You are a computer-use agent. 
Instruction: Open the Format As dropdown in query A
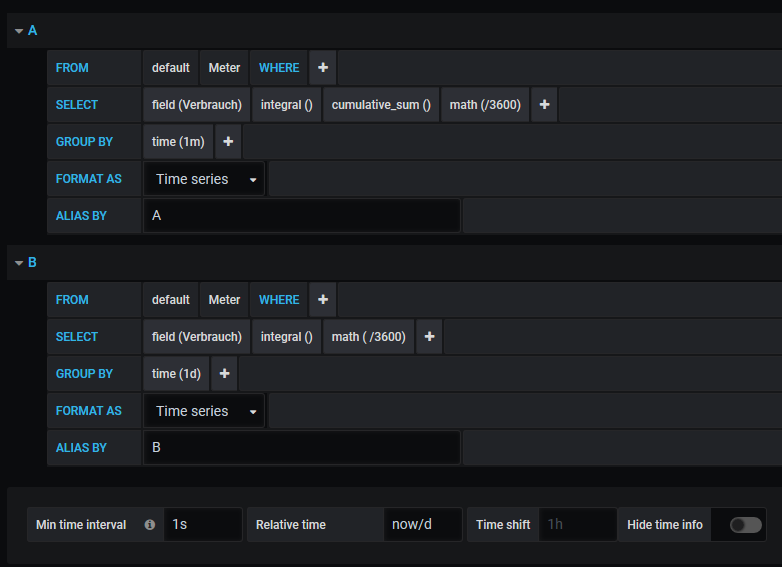205,179
